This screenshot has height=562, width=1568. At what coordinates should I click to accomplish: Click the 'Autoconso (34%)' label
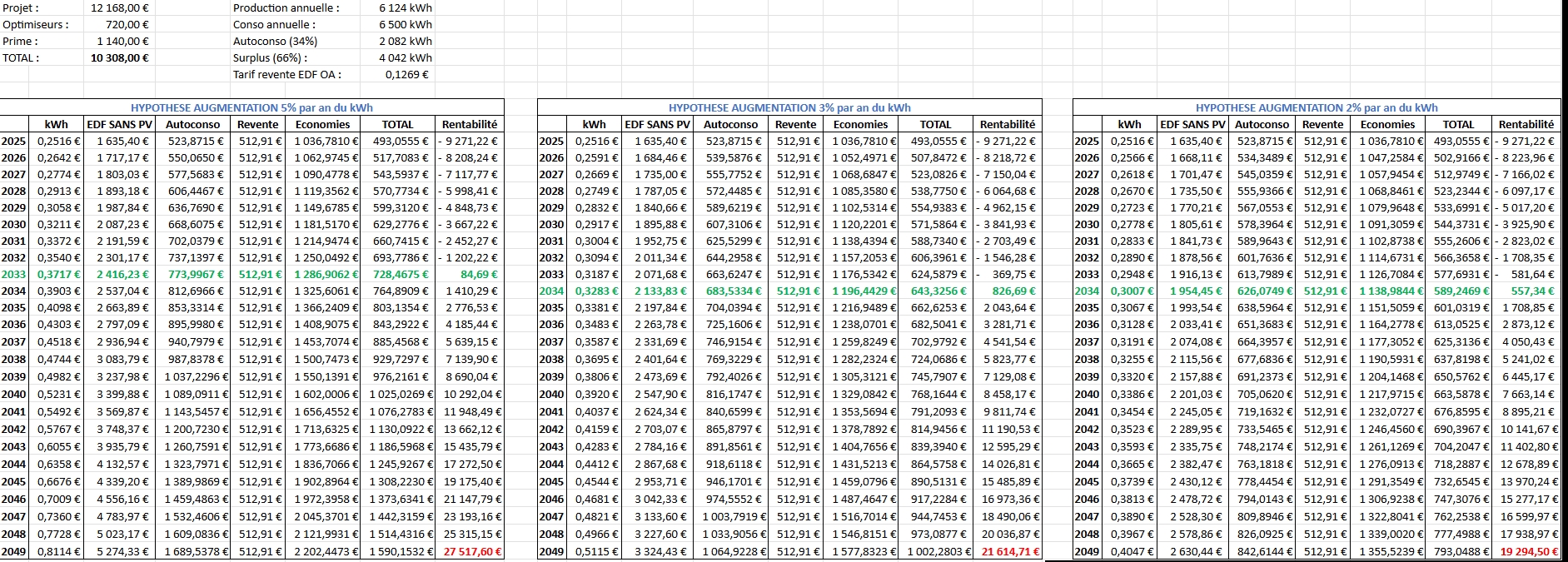[275, 41]
